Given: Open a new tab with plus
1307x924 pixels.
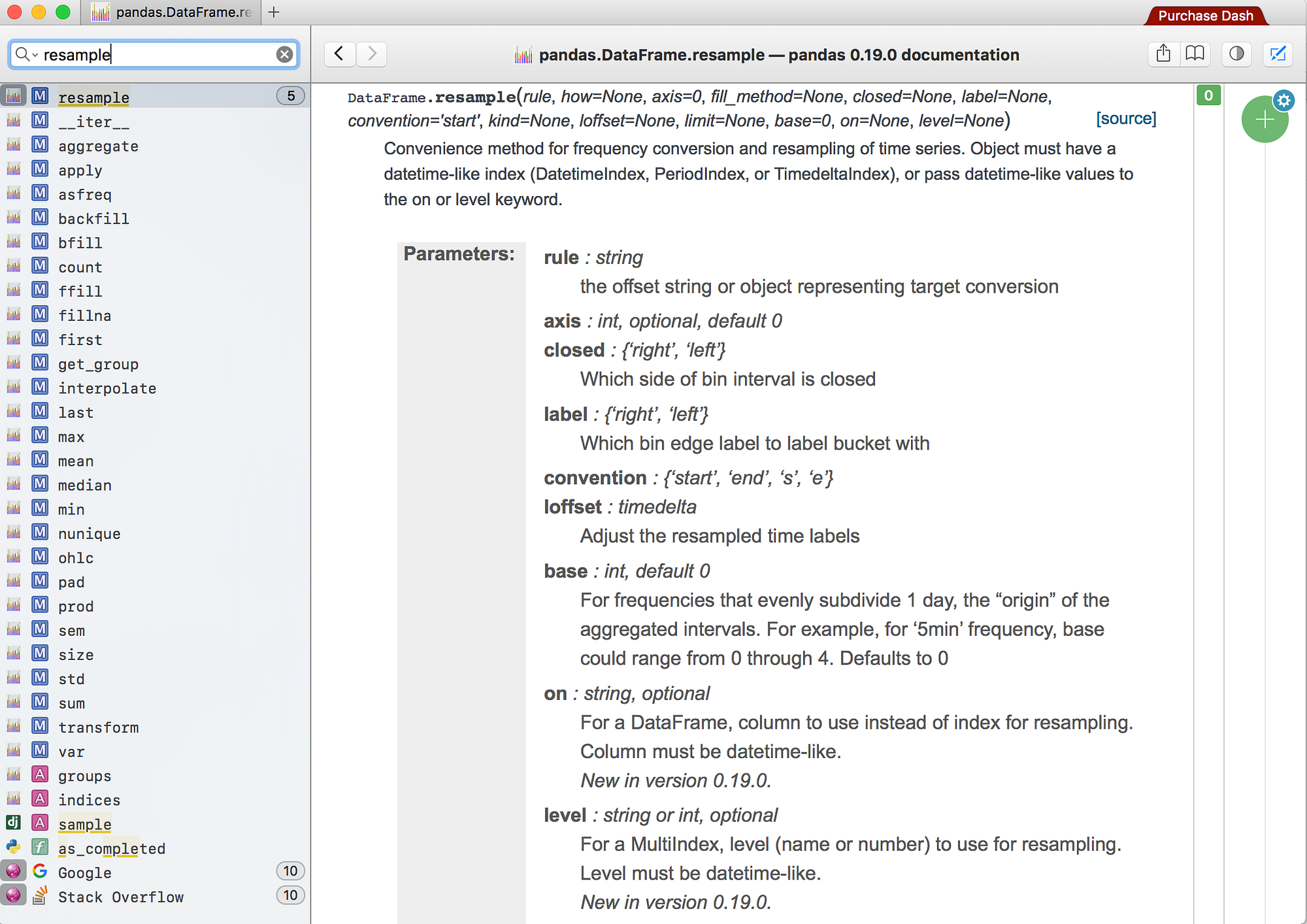Looking at the screenshot, I should [x=274, y=12].
